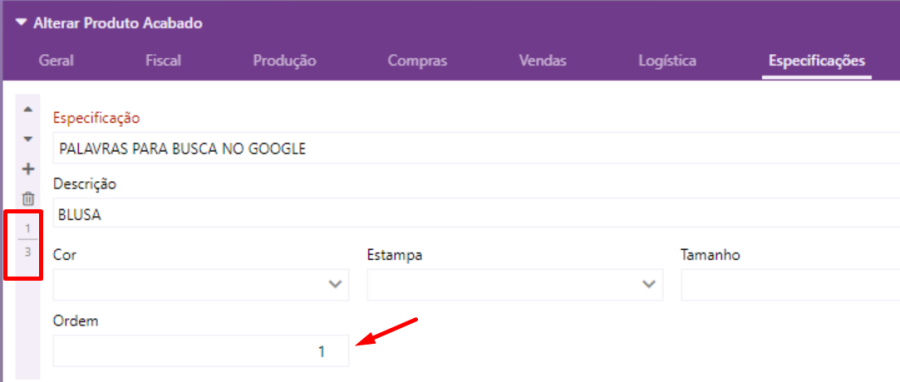Add a new specification with plus icon

pos(28,169)
